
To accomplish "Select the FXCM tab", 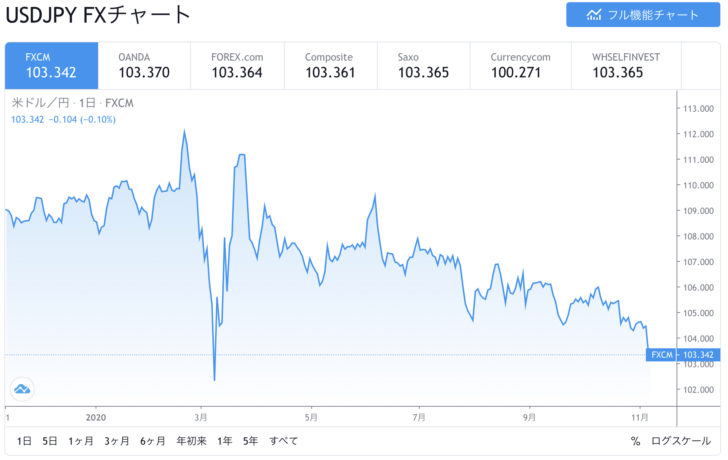I will click(x=52, y=65).
